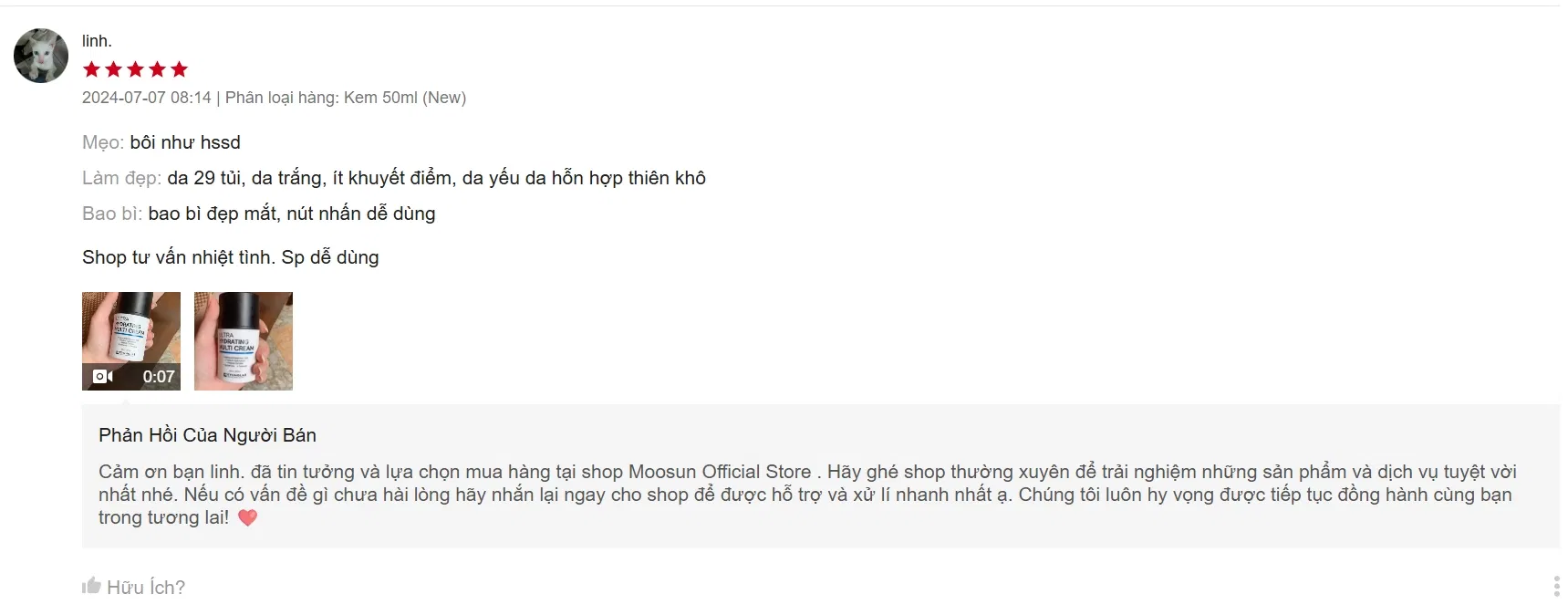Click the fifth red rating star
The height and width of the screenshot is (615, 1568).
click(179, 69)
